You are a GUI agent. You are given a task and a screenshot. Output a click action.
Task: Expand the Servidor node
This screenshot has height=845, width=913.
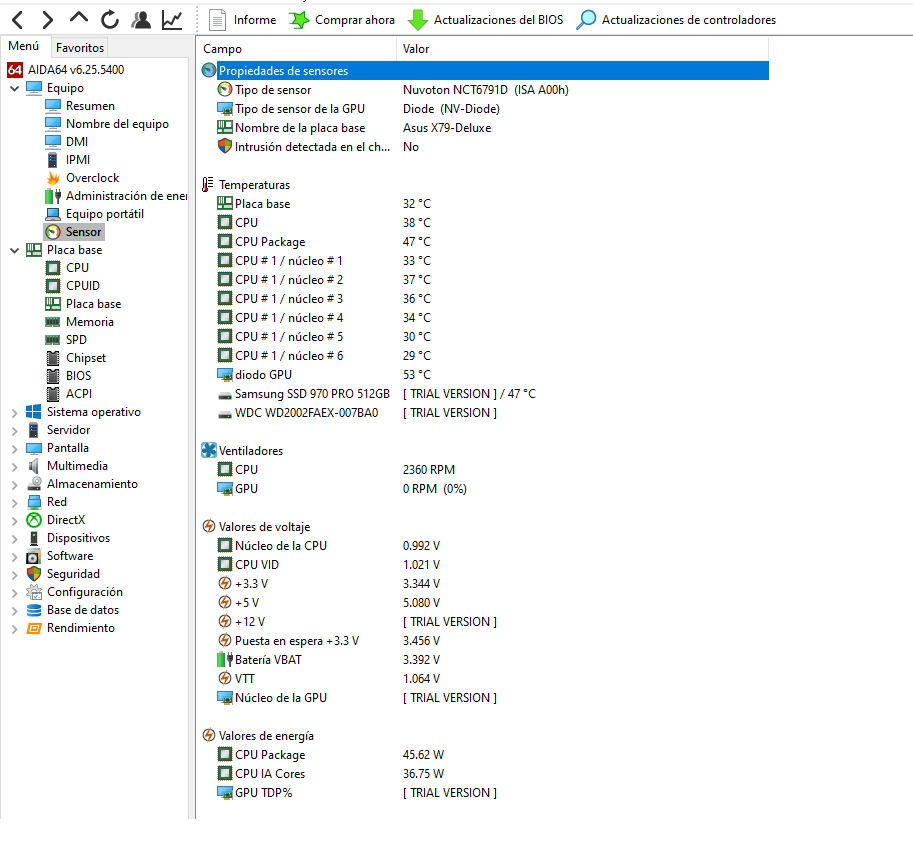coord(15,431)
